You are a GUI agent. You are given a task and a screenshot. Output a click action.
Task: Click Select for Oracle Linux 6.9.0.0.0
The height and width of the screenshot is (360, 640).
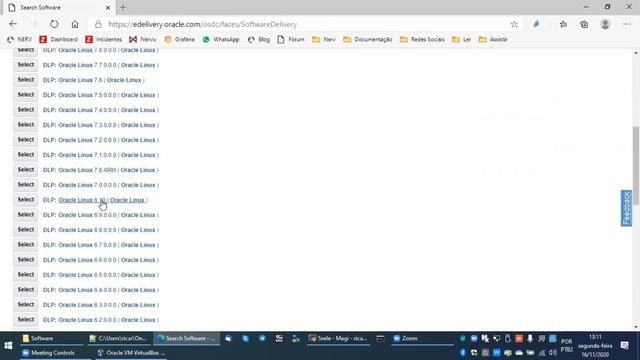pos(26,215)
